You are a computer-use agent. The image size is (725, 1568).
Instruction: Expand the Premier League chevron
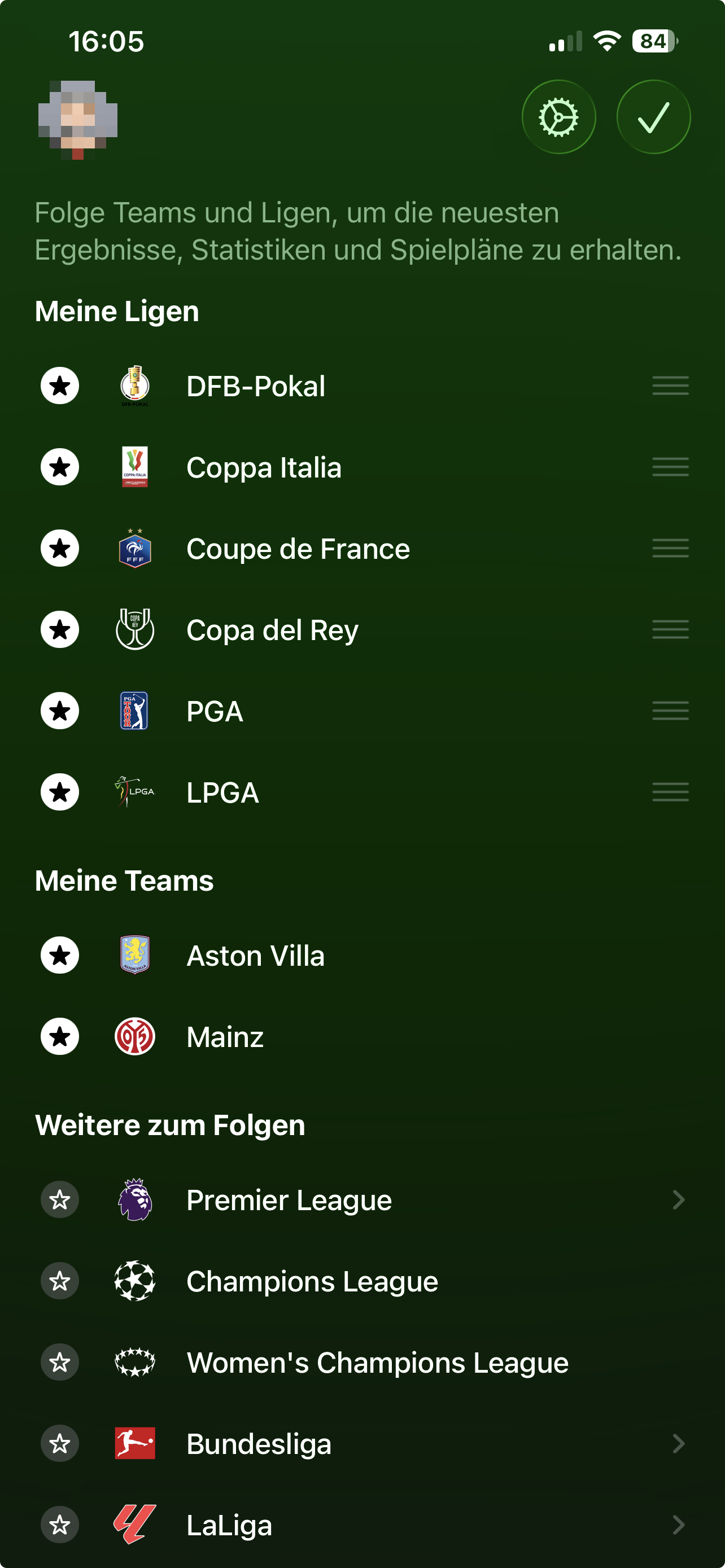[678, 1200]
